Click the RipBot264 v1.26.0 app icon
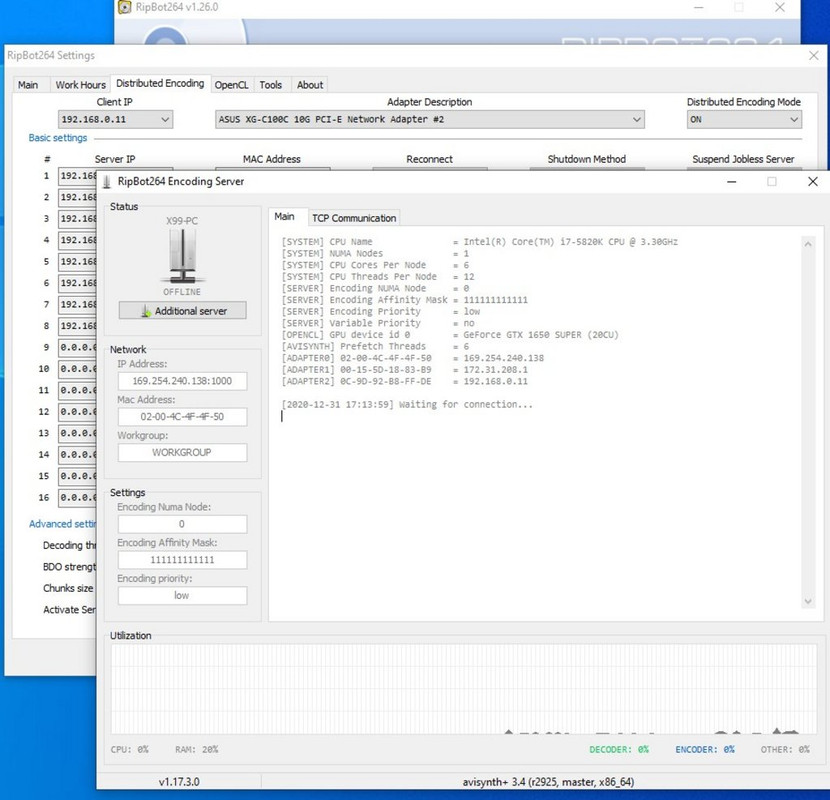 coord(124,7)
